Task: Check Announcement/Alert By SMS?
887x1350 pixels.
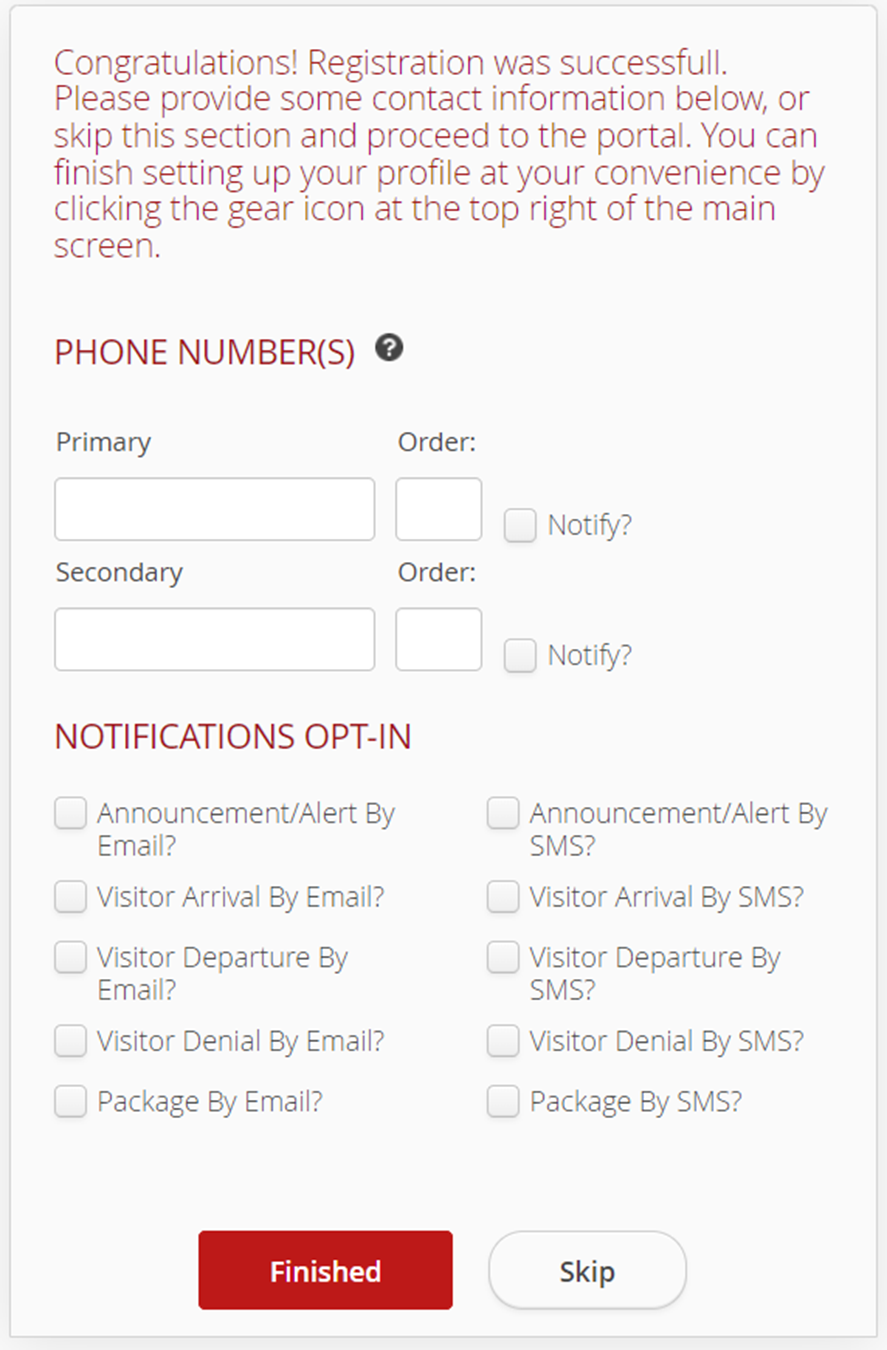Action: click(x=503, y=813)
